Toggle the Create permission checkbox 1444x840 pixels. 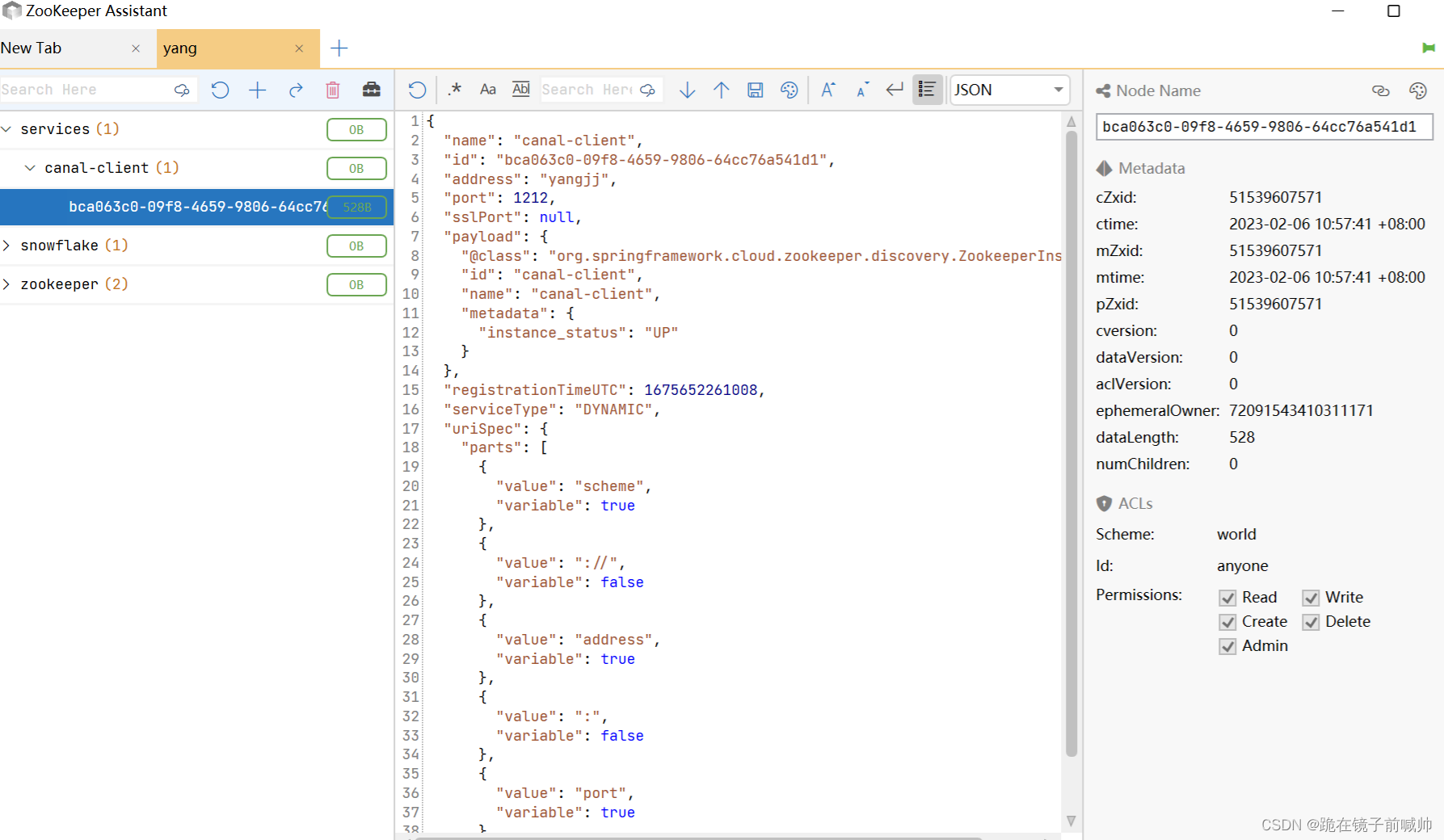point(1227,622)
